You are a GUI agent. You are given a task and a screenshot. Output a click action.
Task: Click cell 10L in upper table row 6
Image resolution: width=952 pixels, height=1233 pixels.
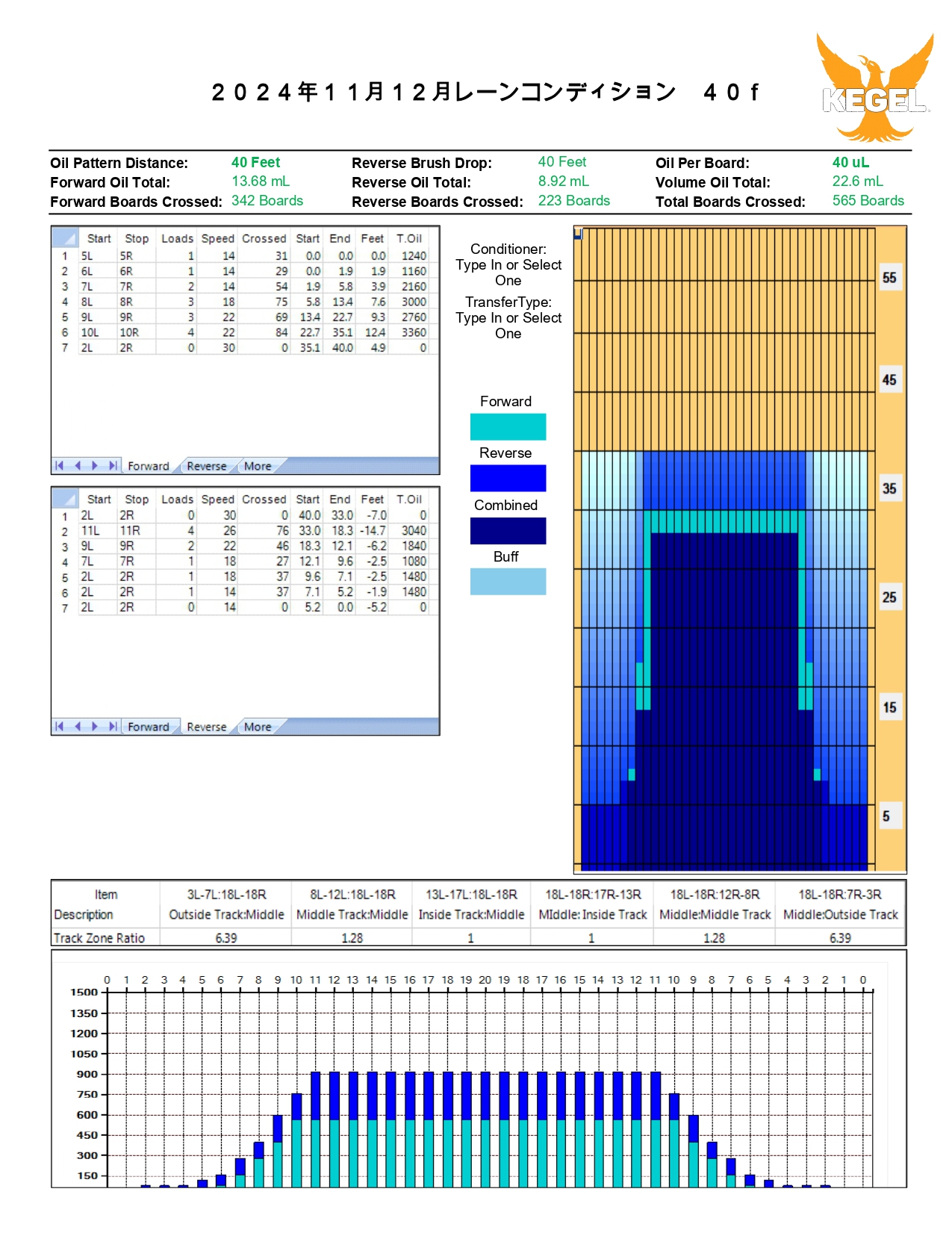pos(90,332)
